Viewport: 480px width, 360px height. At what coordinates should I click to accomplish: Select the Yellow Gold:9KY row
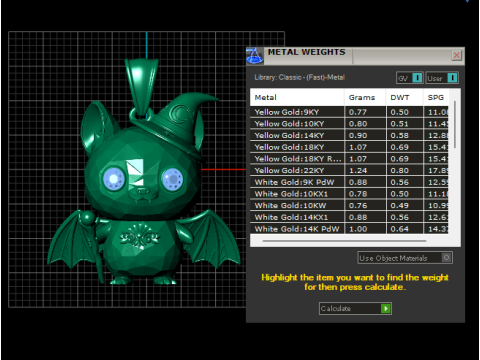(349, 112)
